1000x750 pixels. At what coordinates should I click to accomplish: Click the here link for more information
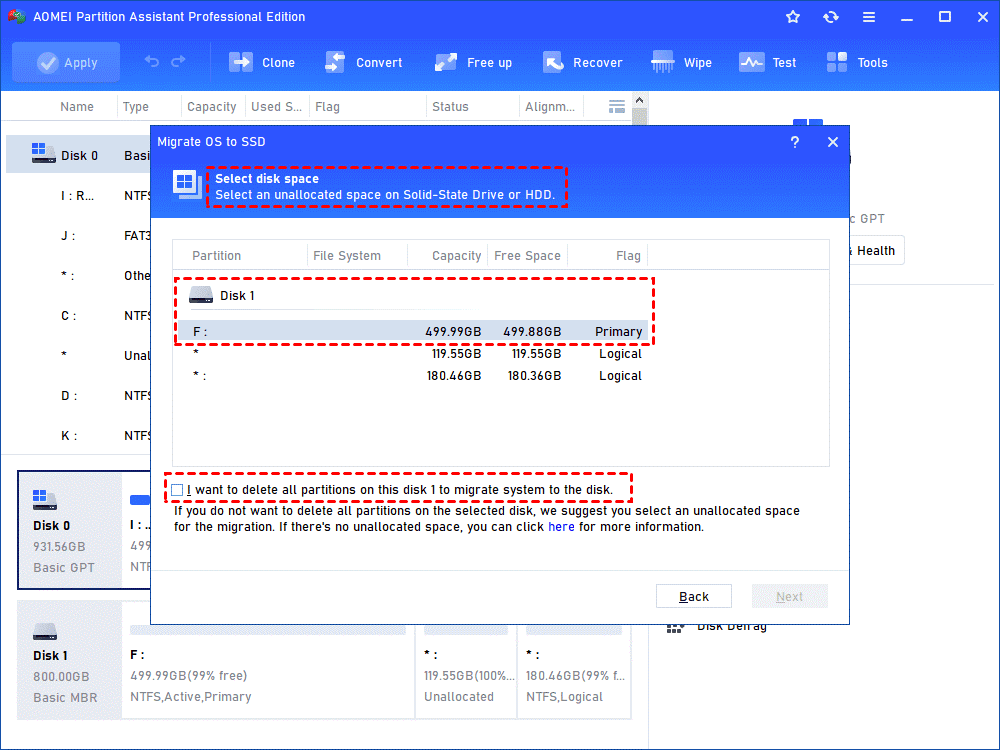(561, 526)
